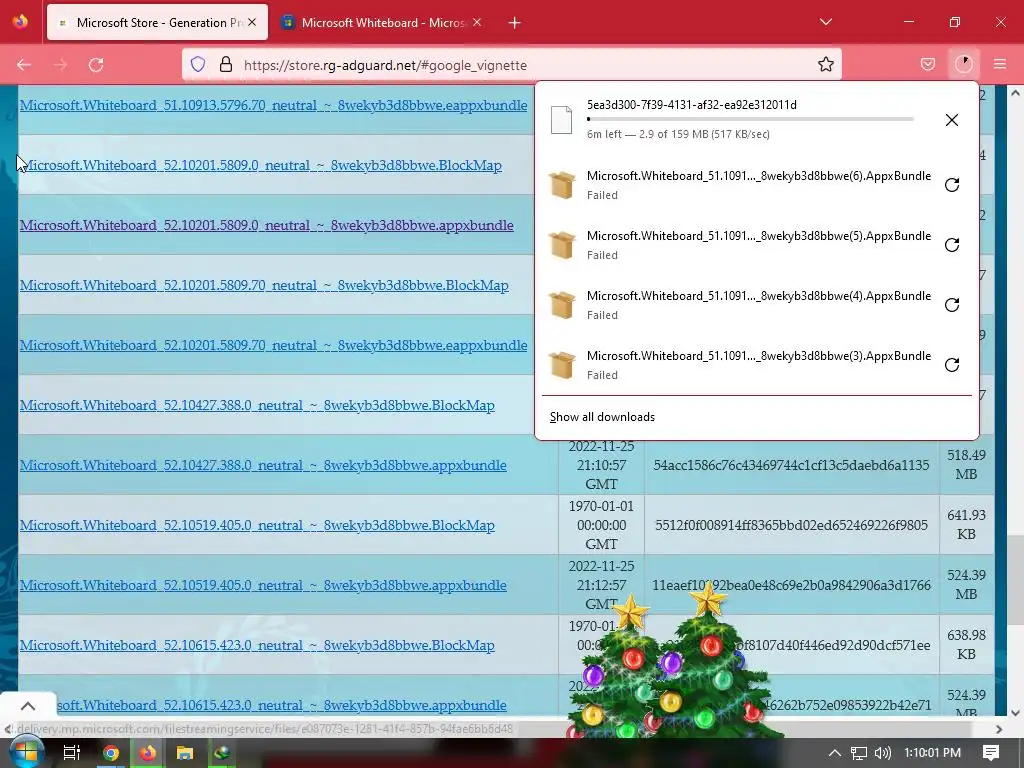Download Whiteboard 51.10913.5796.70 eappxbundle
The width and height of the screenshot is (1024, 768).
click(273, 105)
